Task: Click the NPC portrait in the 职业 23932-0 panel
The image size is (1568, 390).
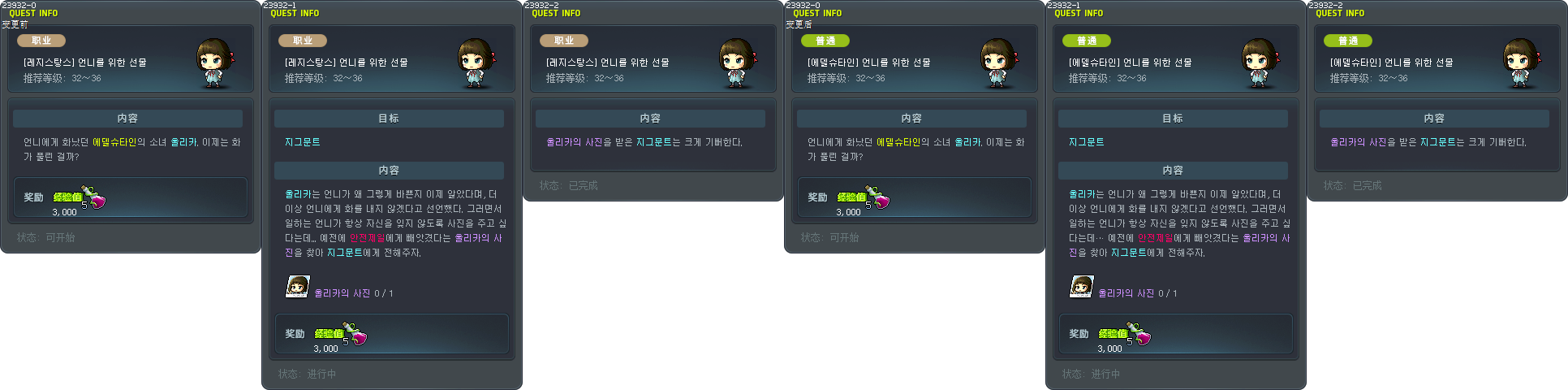Action: click(215, 63)
